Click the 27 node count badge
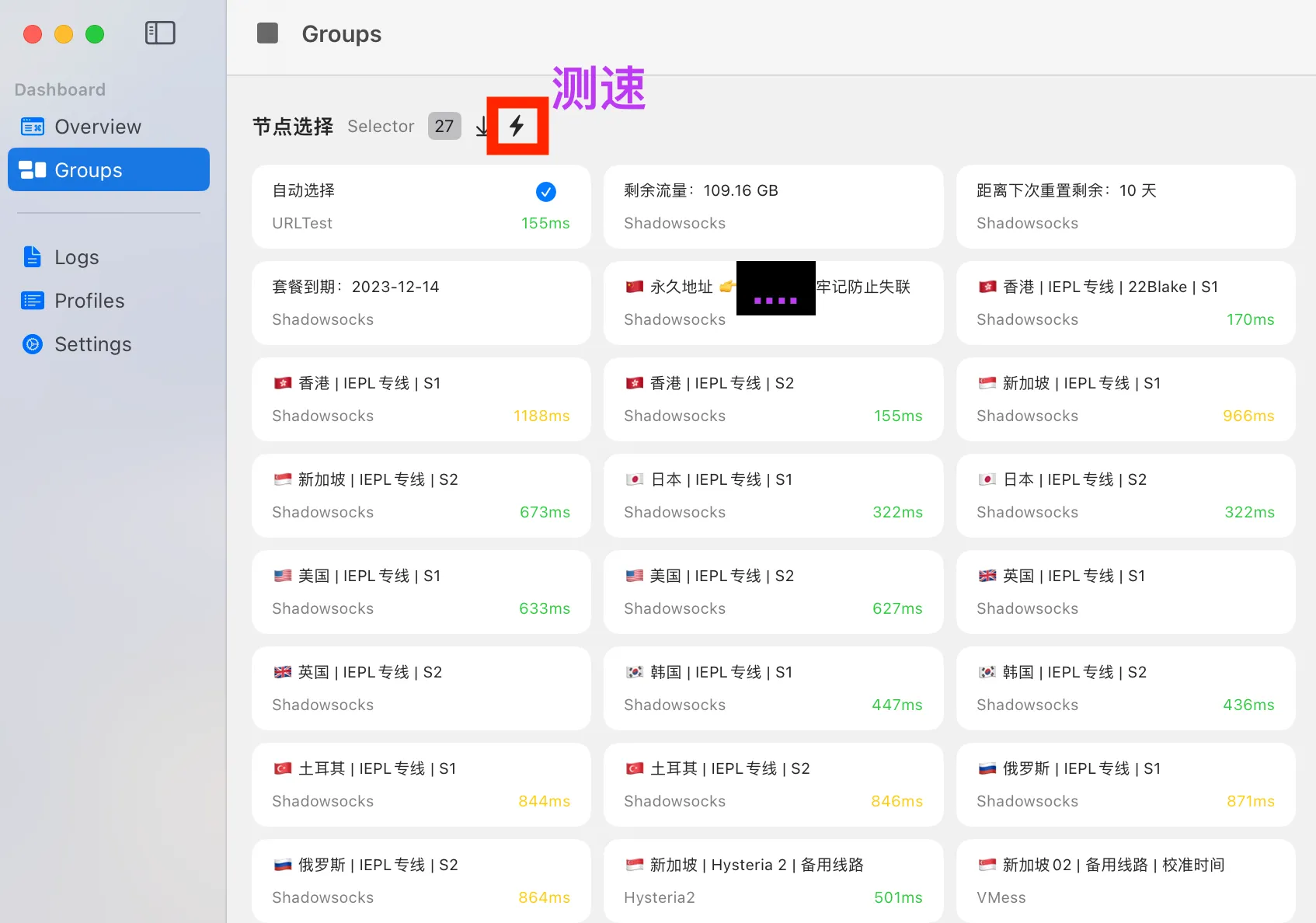This screenshot has height=923, width=1316. (444, 127)
